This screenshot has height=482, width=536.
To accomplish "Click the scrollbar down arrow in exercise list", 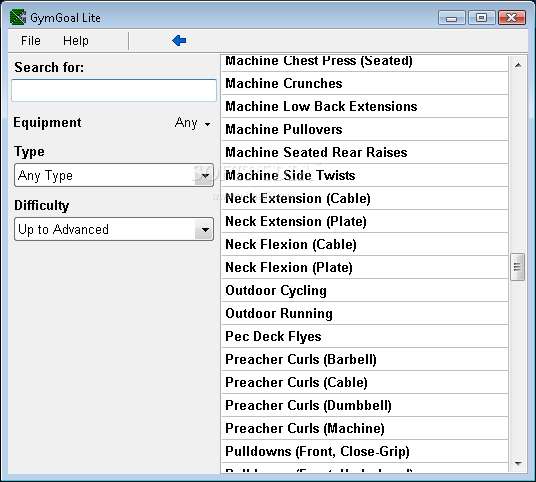I will (518, 464).
